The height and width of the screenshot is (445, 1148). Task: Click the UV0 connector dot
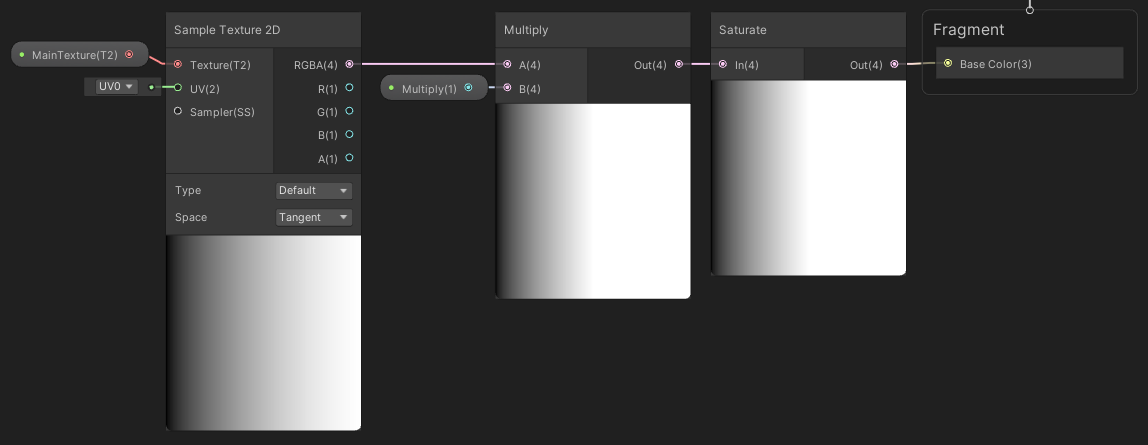pyautogui.click(x=152, y=87)
